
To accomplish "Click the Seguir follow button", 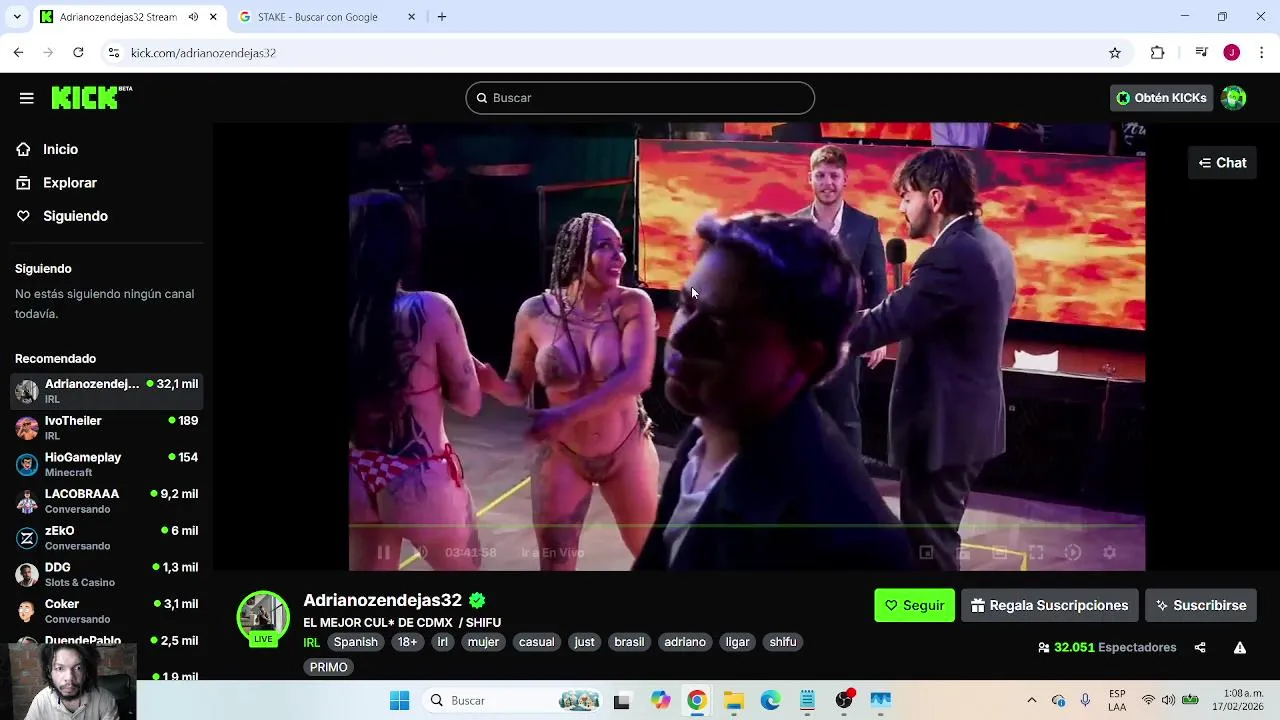I will [914, 605].
